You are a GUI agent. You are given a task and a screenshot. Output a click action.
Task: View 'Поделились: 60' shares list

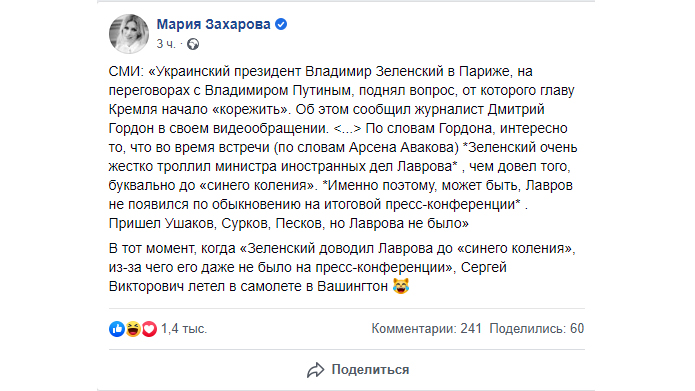(537, 328)
